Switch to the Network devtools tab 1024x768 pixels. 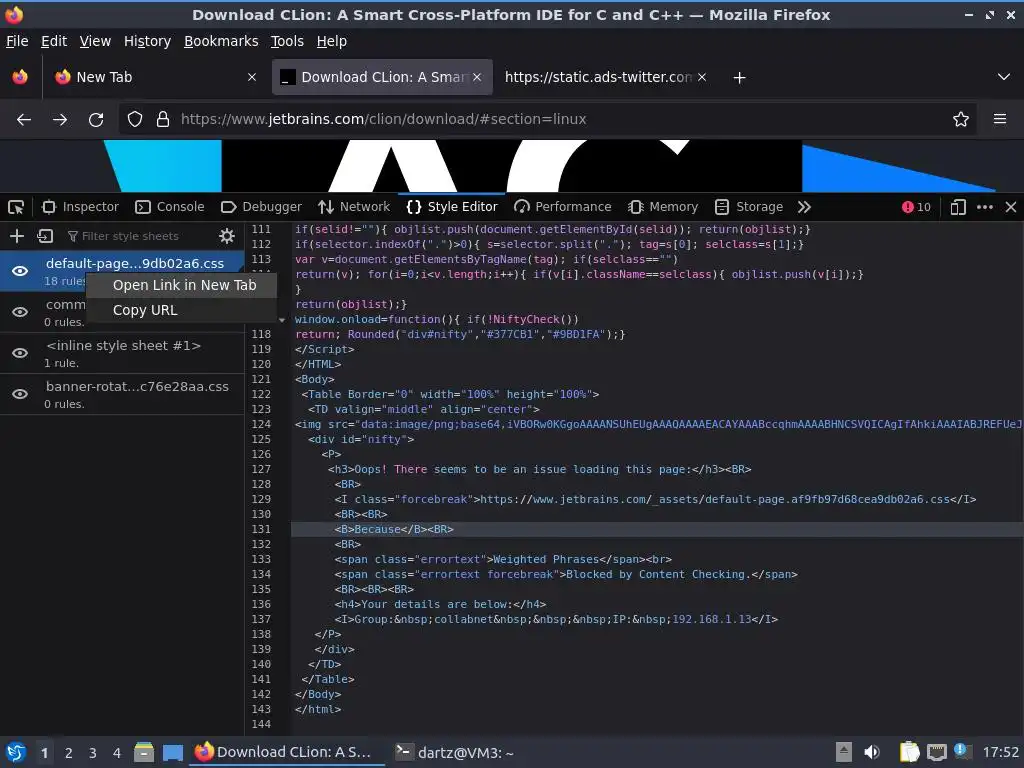coord(354,207)
